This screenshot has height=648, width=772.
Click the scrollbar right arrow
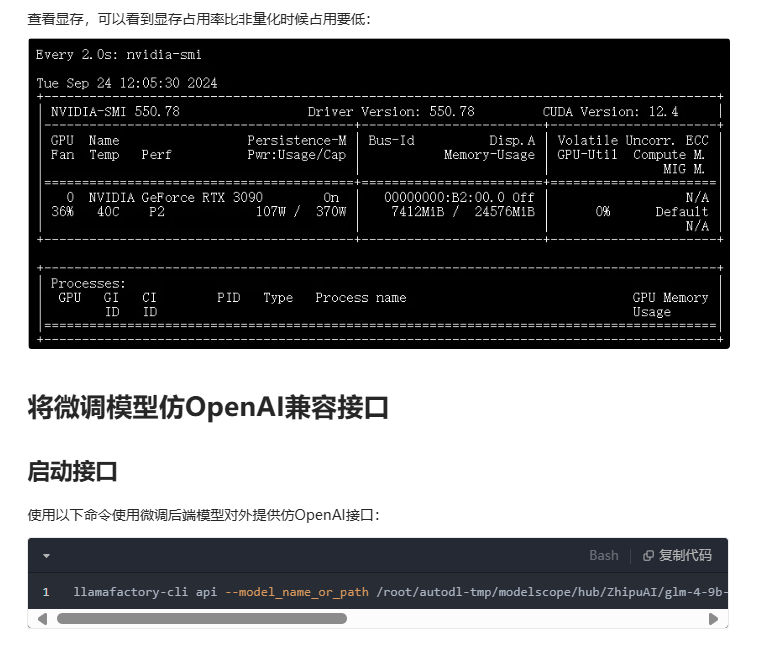click(713, 619)
